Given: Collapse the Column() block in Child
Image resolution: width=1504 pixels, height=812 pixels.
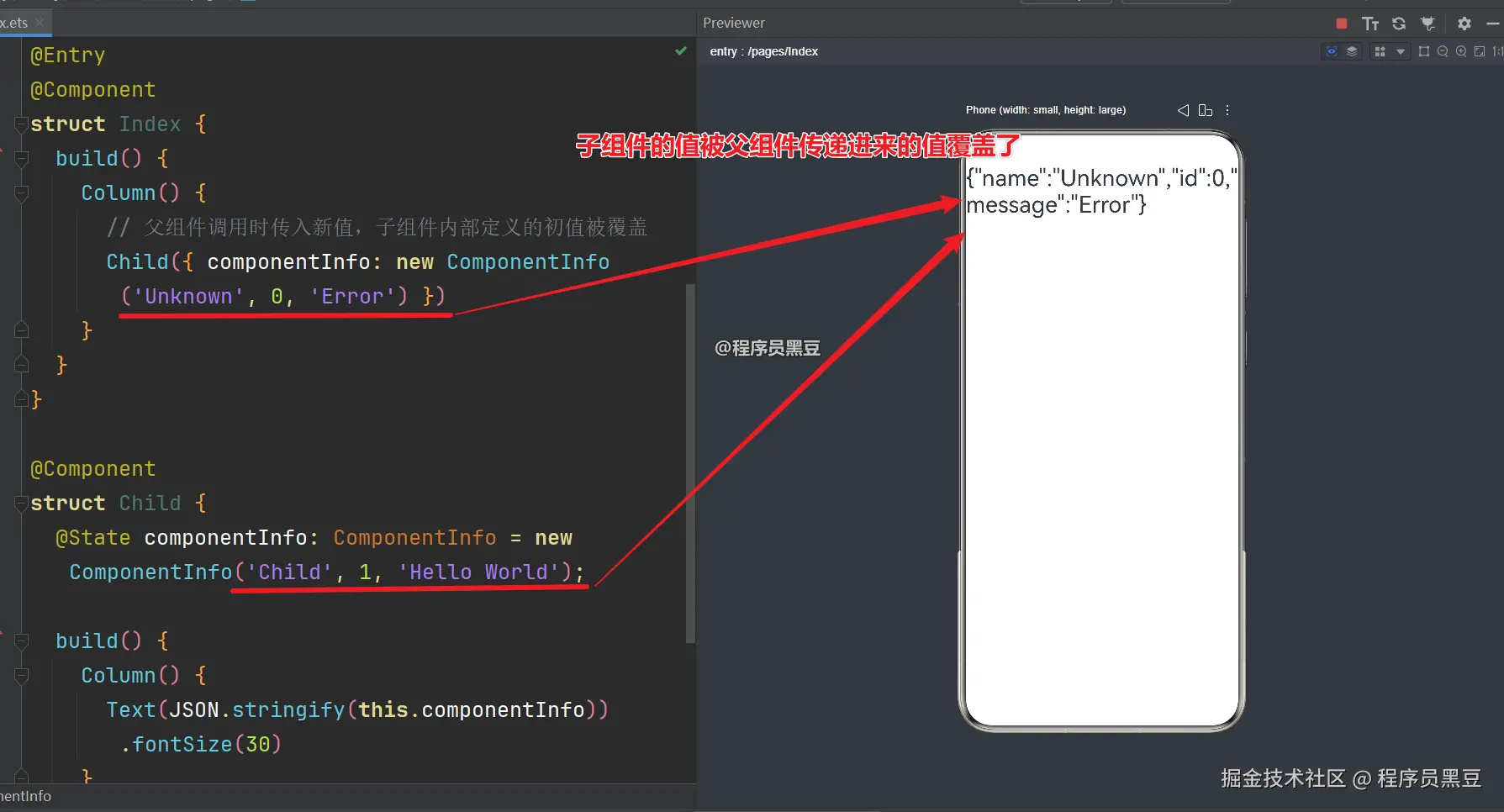Looking at the screenshot, I should 21,676.
